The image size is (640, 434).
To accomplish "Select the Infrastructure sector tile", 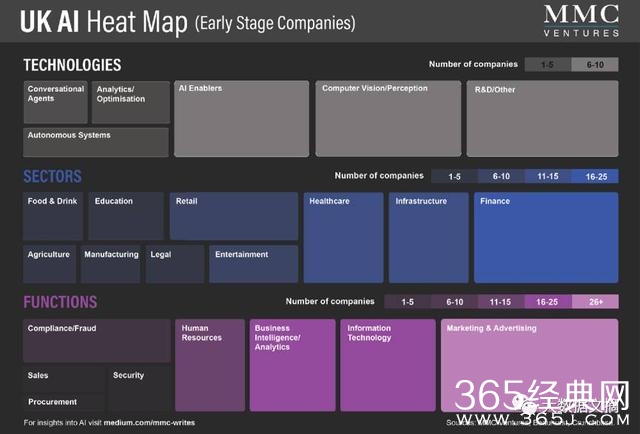I will click(428, 237).
